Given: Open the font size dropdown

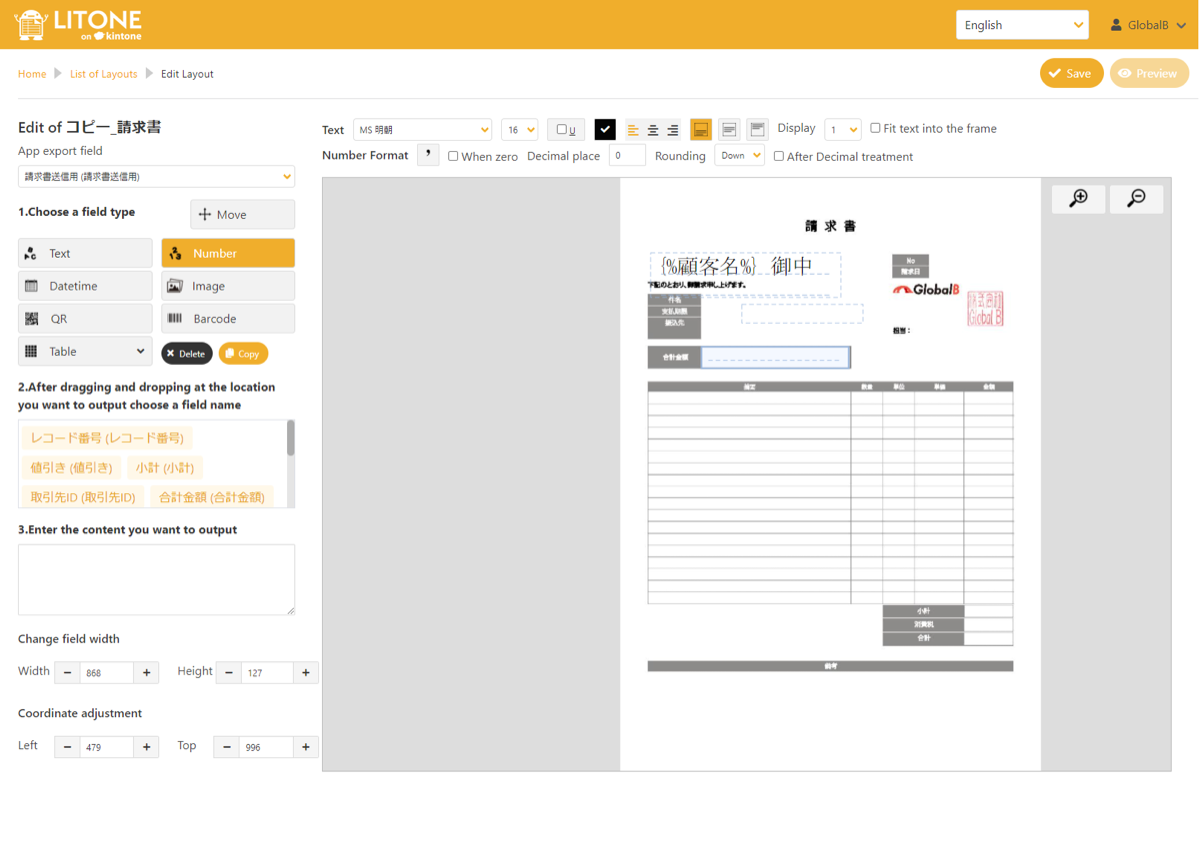Looking at the screenshot, I should click(520, 130).
